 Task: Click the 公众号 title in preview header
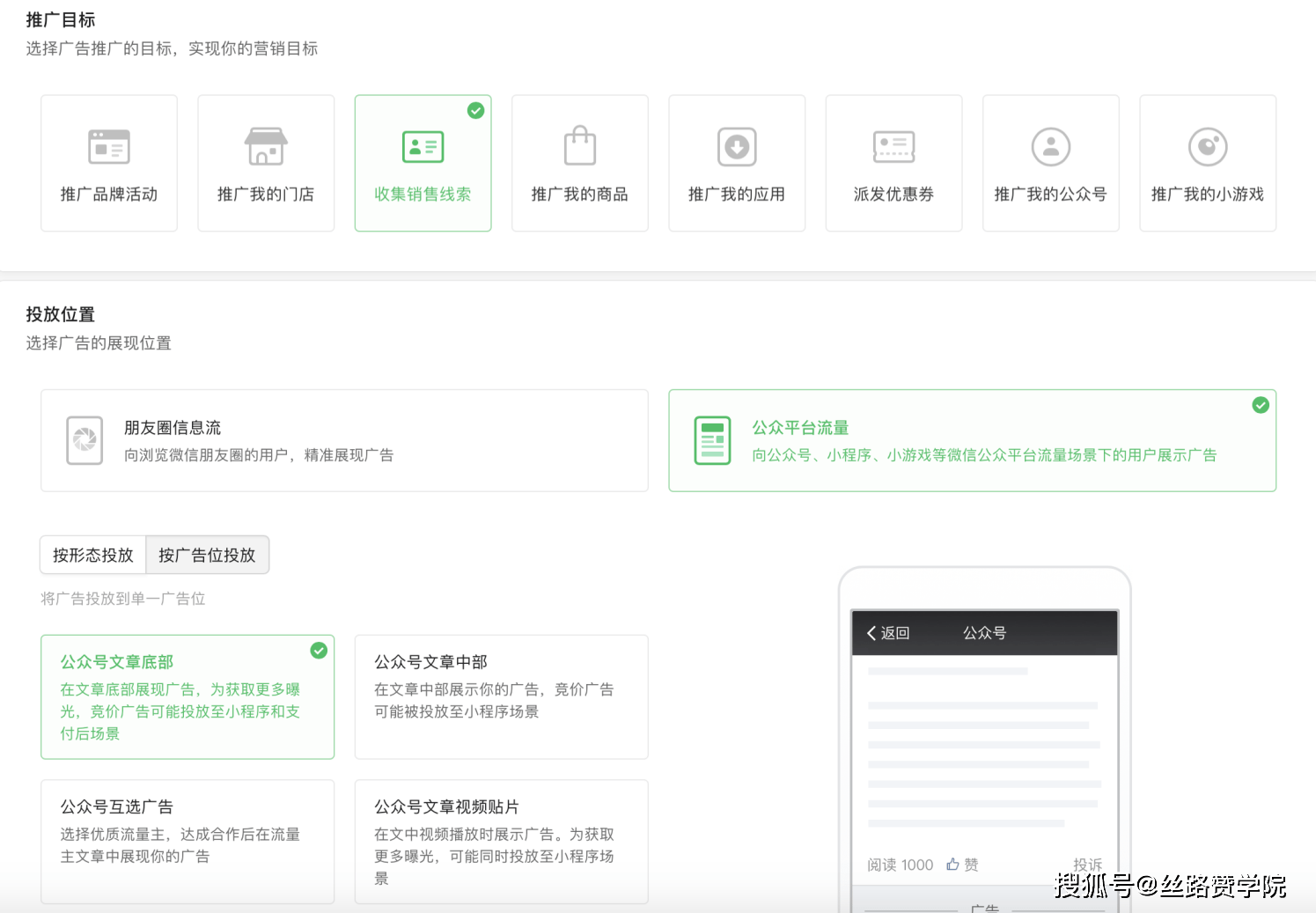[984, 633]
